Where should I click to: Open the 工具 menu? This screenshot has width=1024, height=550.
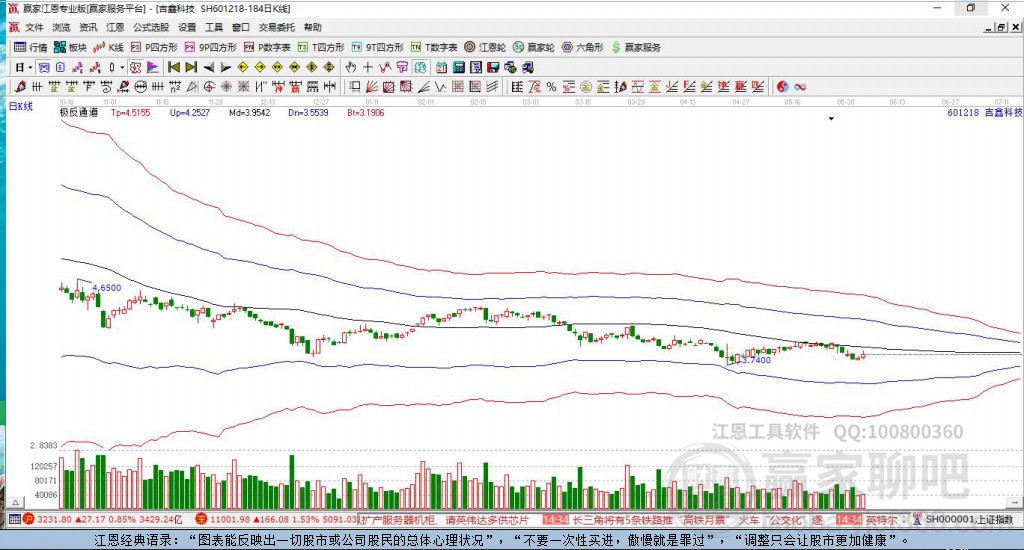click(214, 27)
